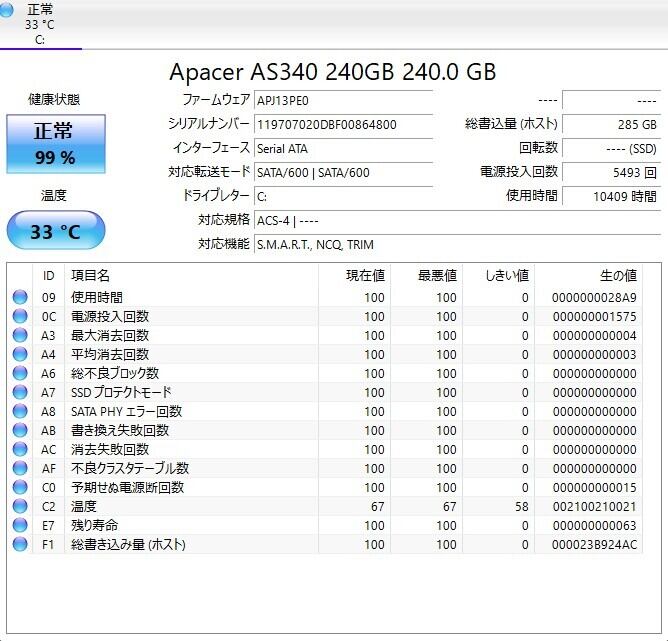This screenshot has height=641, width=668.
Task: Select the 予期せぬ電源断回数 attribute name
Action: click(x=127, y=487)
